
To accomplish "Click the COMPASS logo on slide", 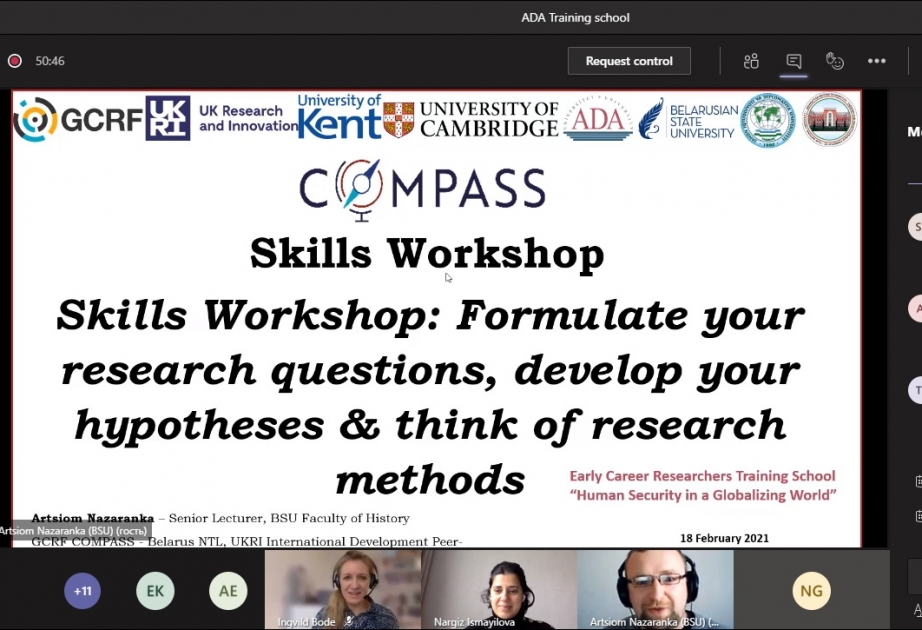I will point(422,189).
